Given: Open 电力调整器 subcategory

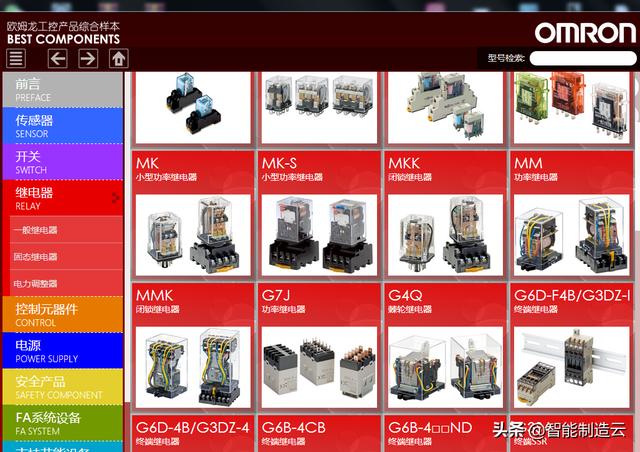Looking at the screenshot, I should [x=66, y=283].
